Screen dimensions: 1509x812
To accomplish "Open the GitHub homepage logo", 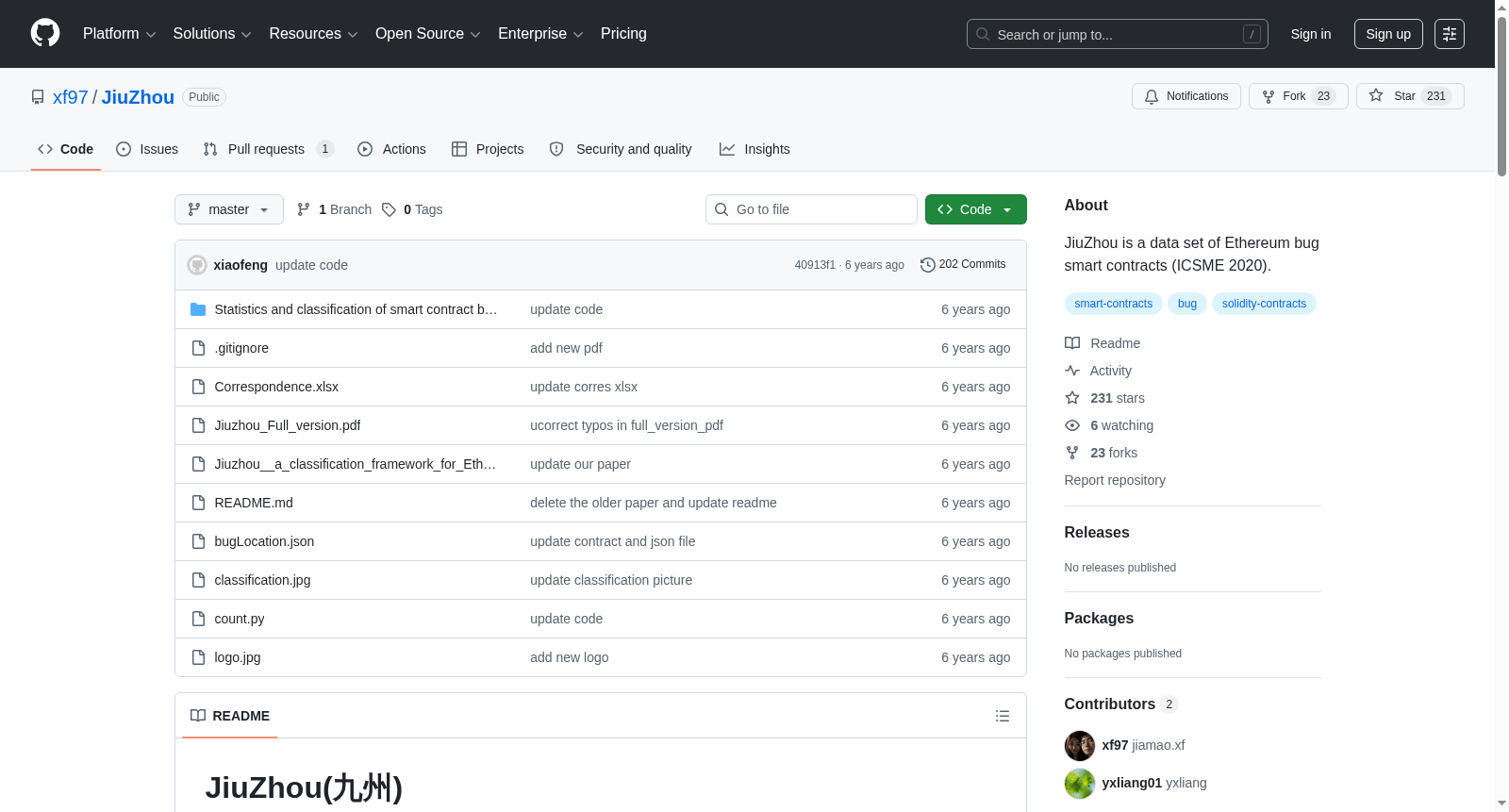I will [45, 34].
